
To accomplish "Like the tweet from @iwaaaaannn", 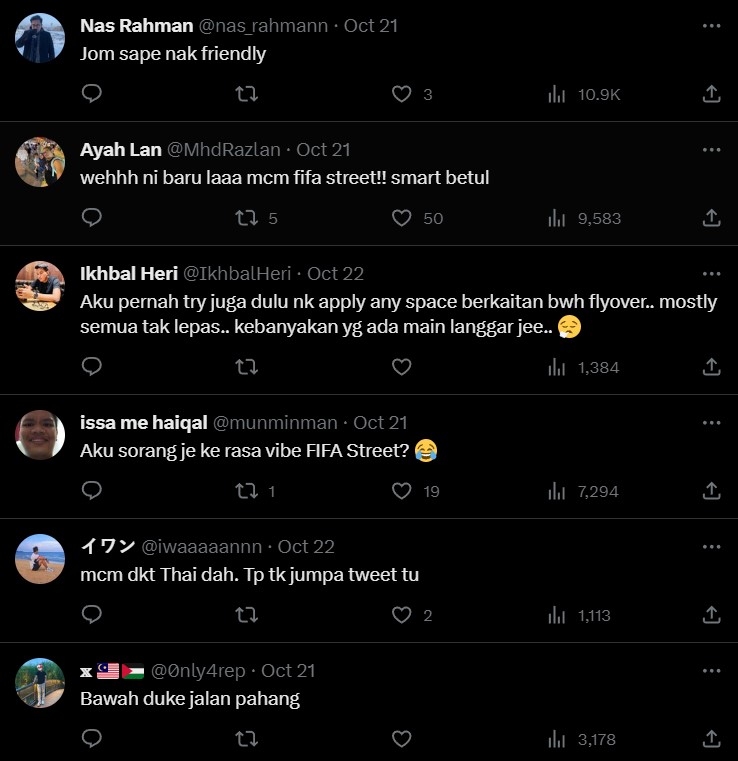I will point(401,615).
